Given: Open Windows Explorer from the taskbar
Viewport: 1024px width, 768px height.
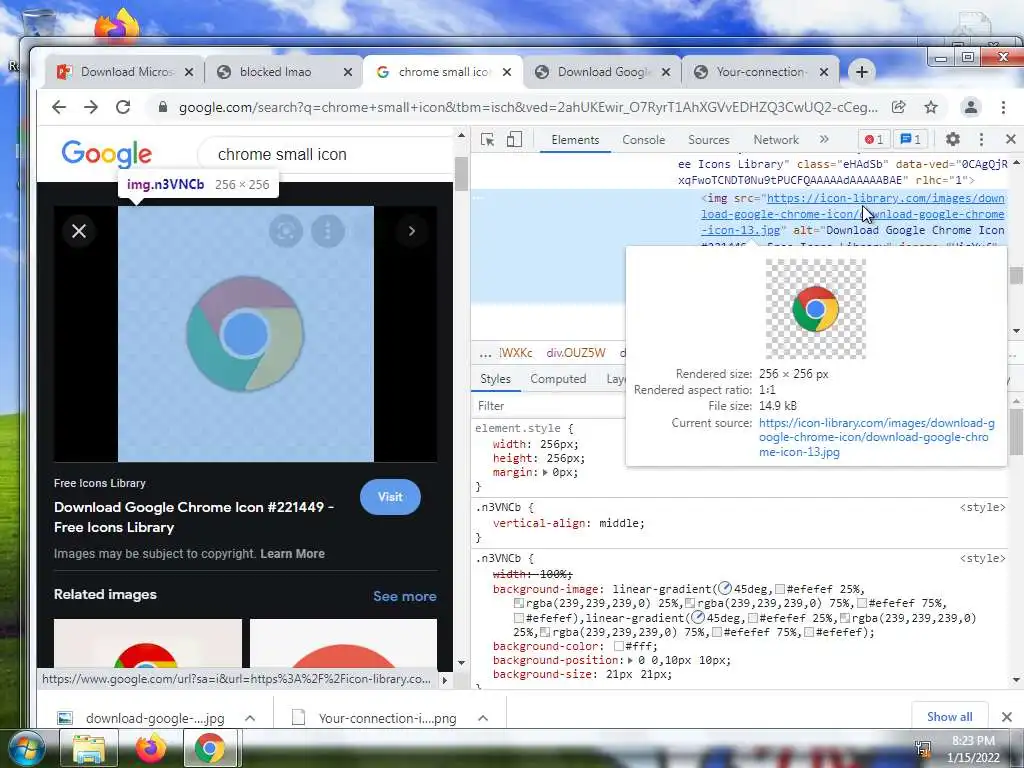Looking at the screenshot, I should [x=89, y=748].
